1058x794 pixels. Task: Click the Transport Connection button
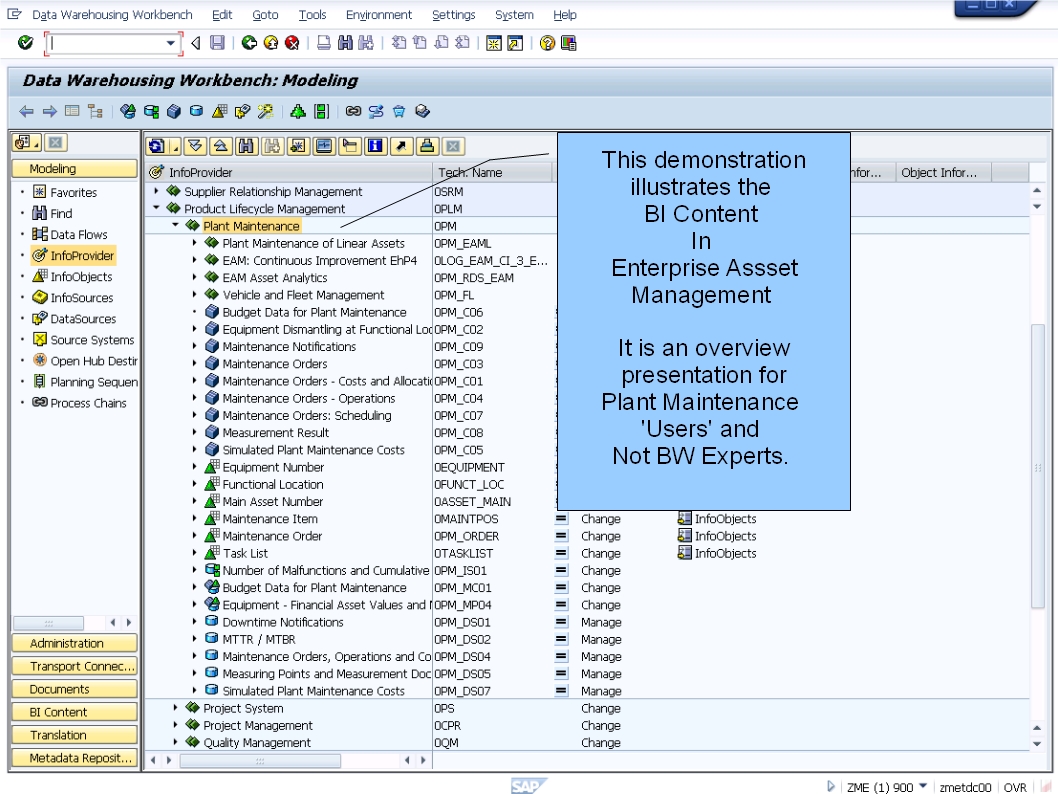[74, 666]
